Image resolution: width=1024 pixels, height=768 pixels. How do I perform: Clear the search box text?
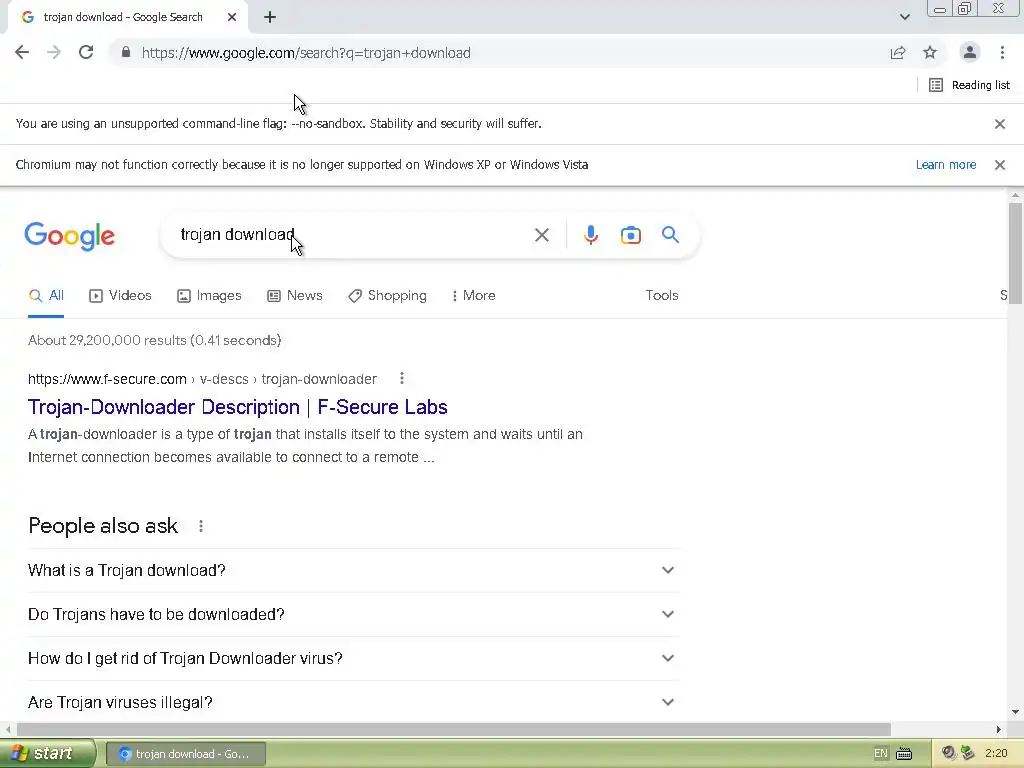(541, 235)
